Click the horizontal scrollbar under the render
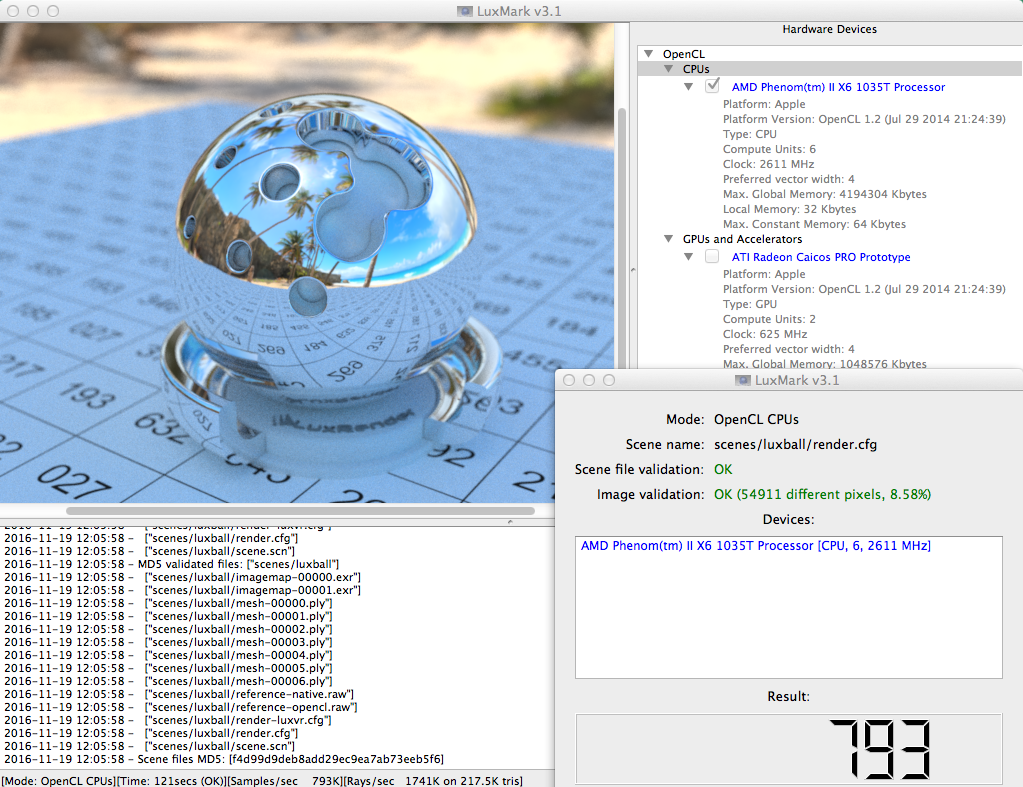 [300, 511]
